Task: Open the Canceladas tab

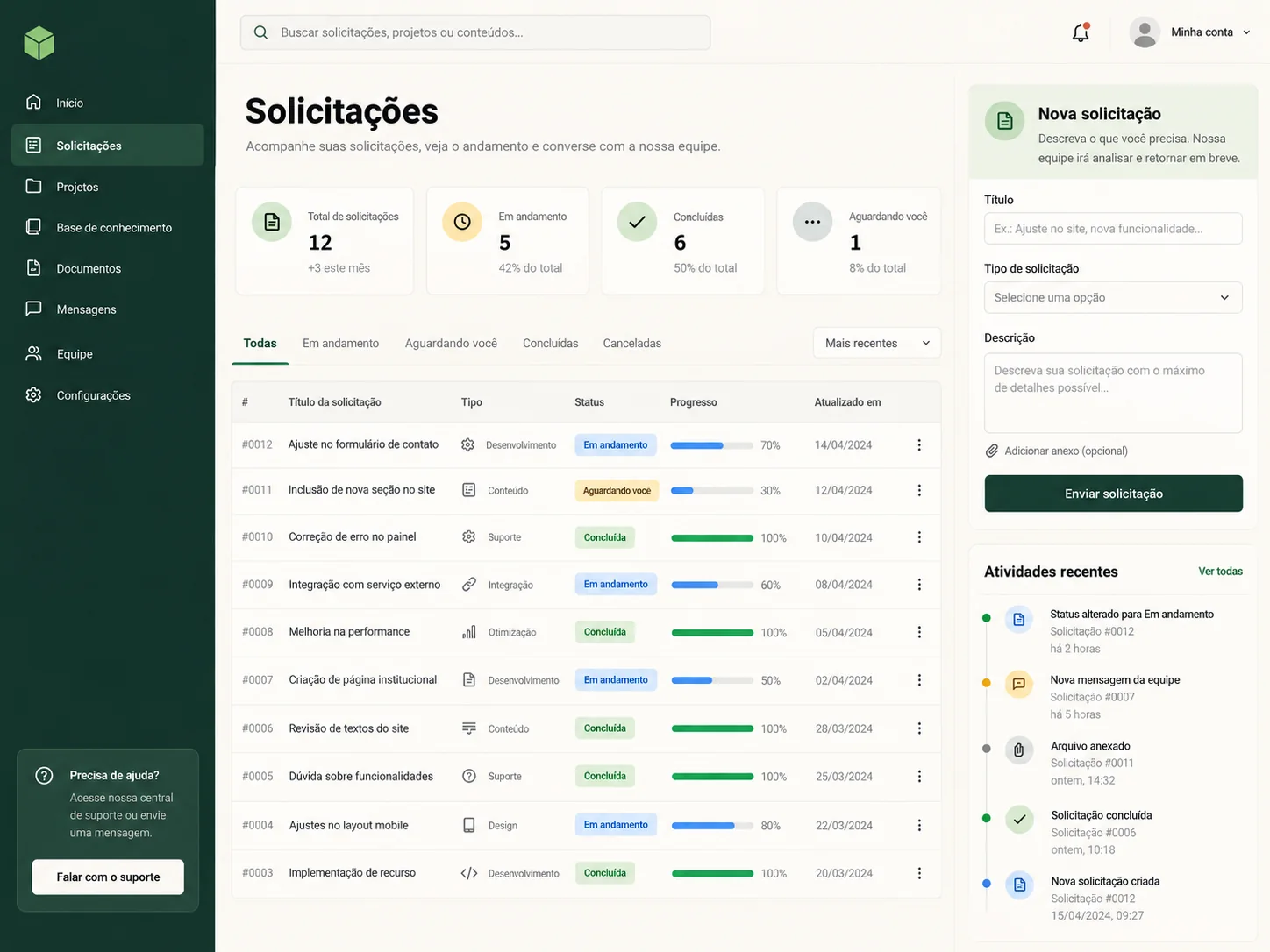Action: coord(632,344)
